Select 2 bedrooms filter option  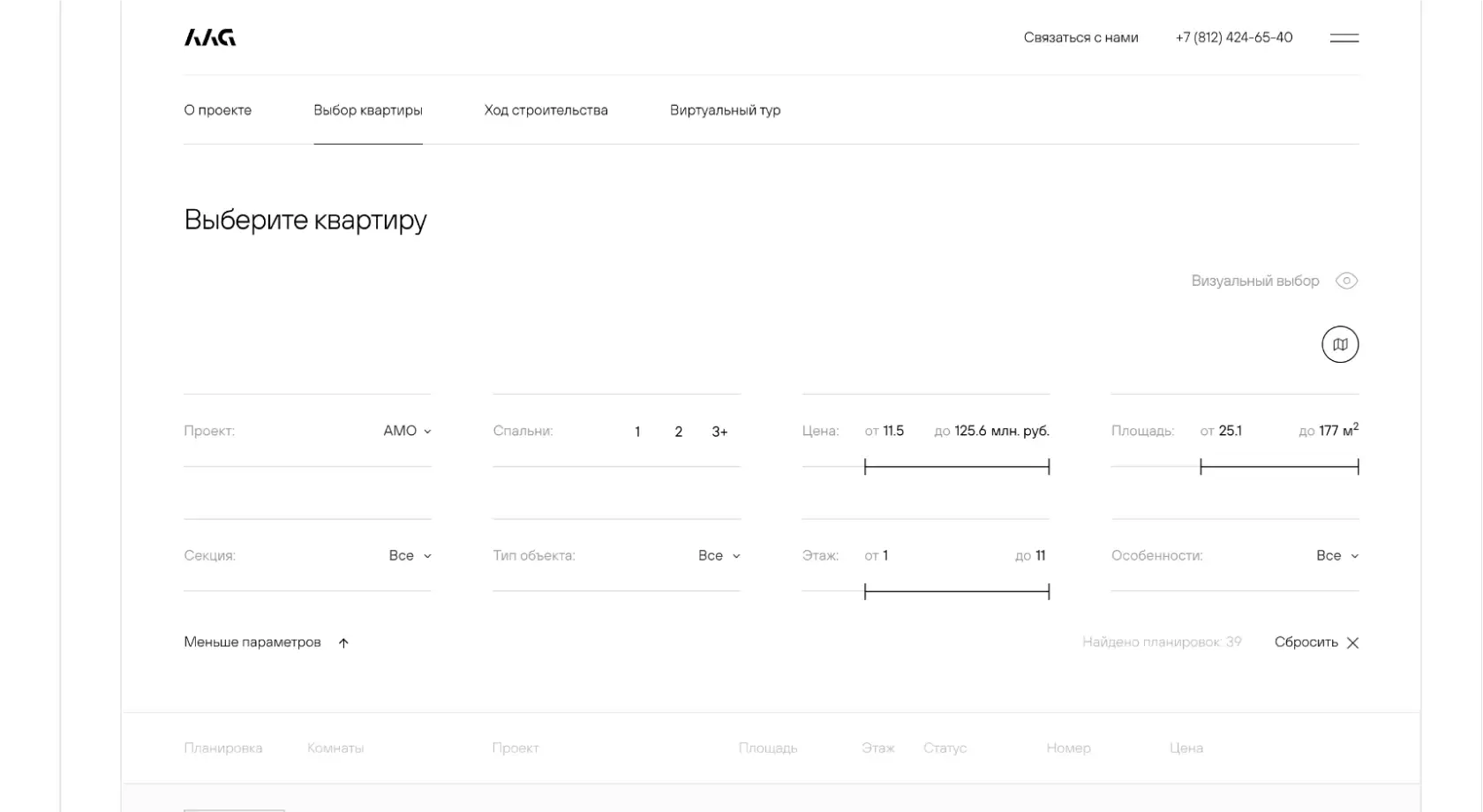pyautogui.click(x=678, y=432)
